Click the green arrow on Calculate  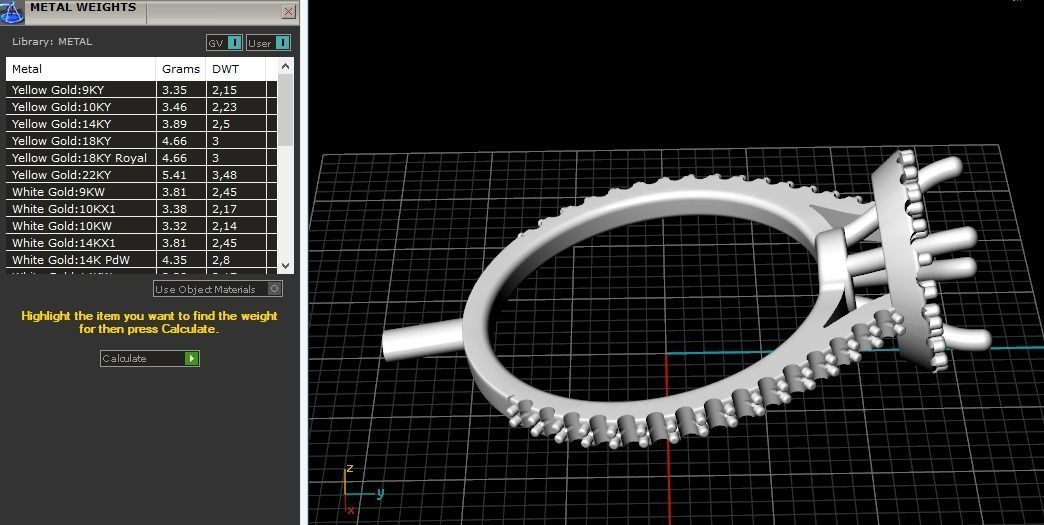tap(192, 358)
